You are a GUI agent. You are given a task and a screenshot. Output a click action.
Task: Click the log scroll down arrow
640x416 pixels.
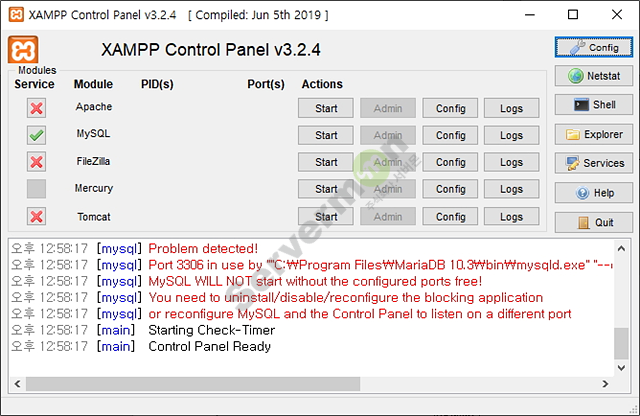(621, 368)
